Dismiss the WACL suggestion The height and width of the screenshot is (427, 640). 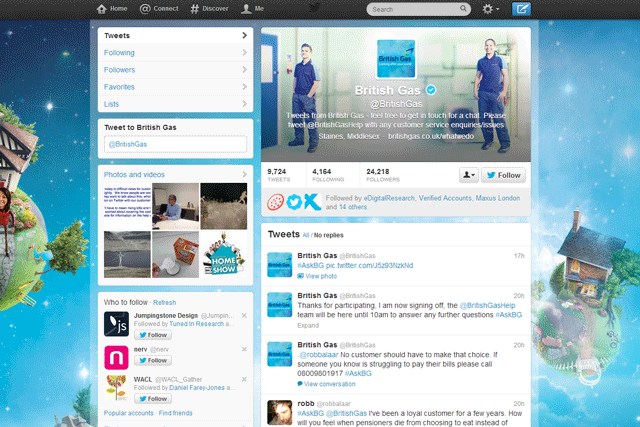pos(244,379)
